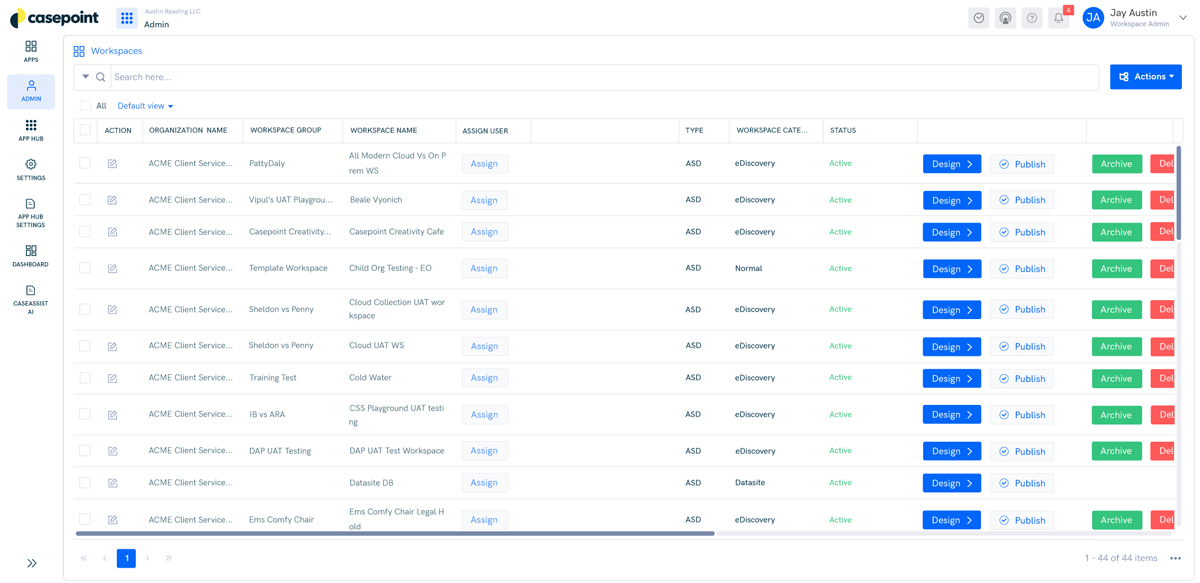Open the Actions dropdown
The image size is (1200, 583).
(1145, 76)
